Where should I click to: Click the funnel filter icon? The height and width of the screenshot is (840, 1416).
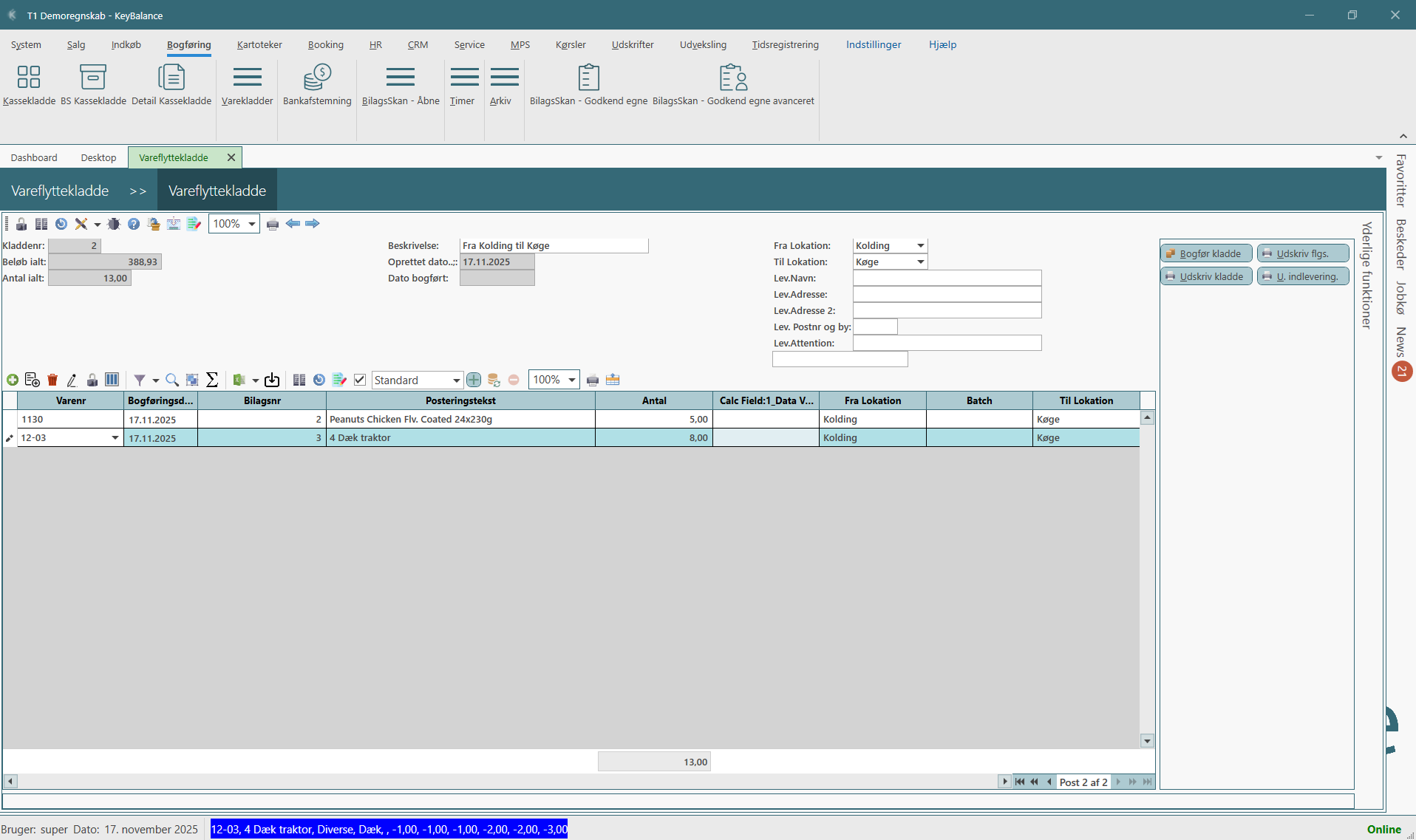pyautogui.click(x=139, y=380)
